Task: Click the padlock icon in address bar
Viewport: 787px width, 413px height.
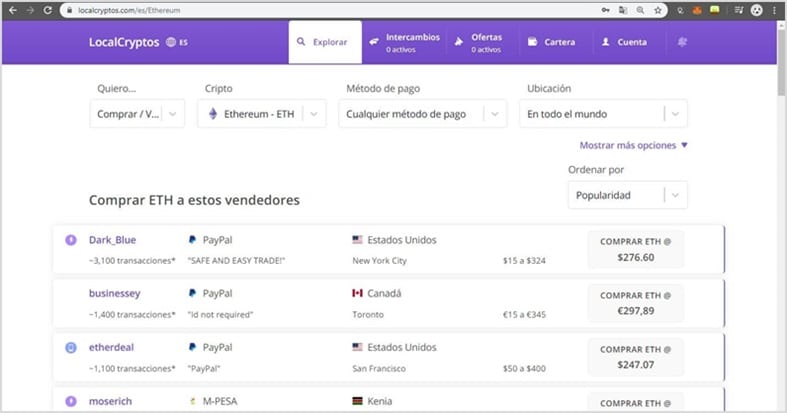Action: coord(70,10)
